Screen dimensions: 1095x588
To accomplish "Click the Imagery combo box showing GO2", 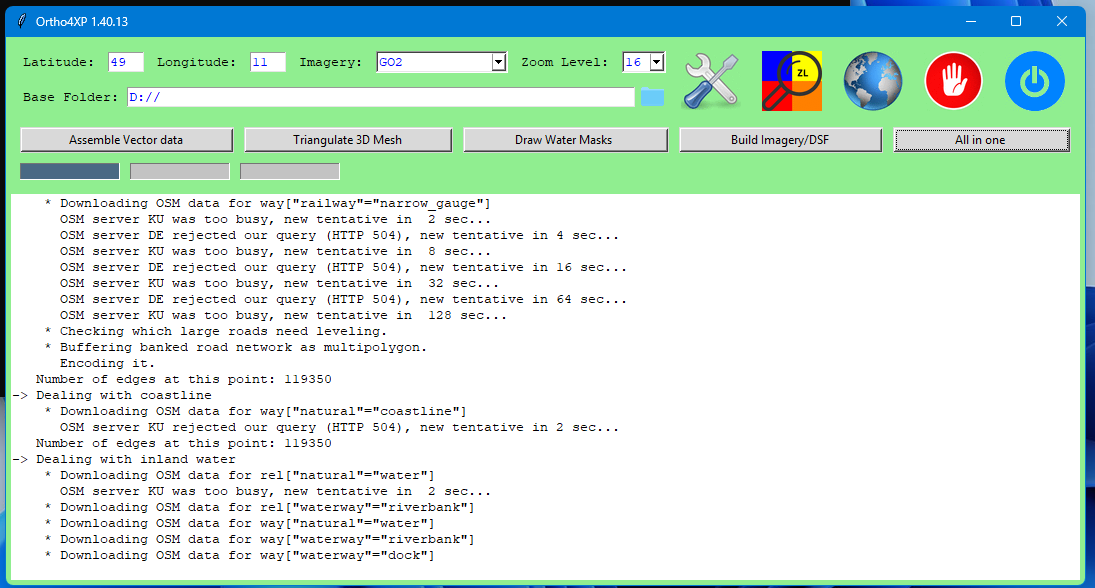I will (x=441, y=62).
